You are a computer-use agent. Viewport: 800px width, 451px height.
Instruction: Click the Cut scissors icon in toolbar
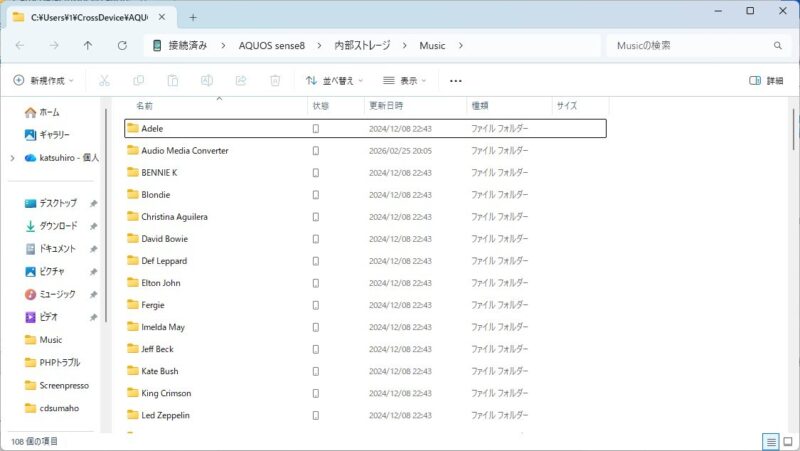(x=104, y=81)
